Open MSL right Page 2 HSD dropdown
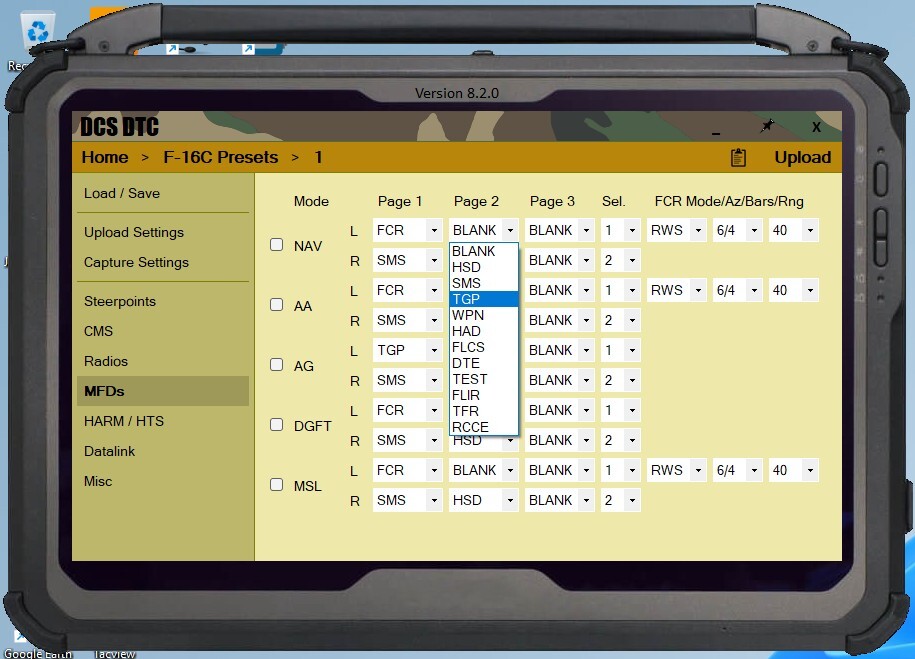The height and width of the screenshot is (659, 915). 484,500
